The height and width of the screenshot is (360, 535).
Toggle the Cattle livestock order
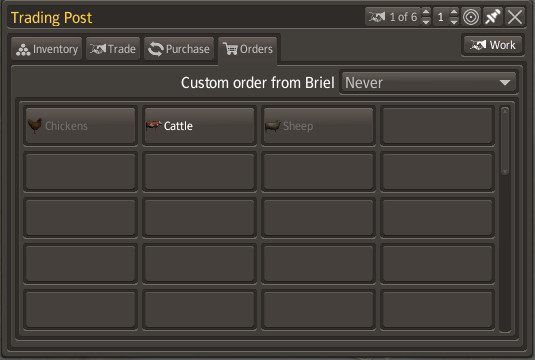[x=199, y=126]
